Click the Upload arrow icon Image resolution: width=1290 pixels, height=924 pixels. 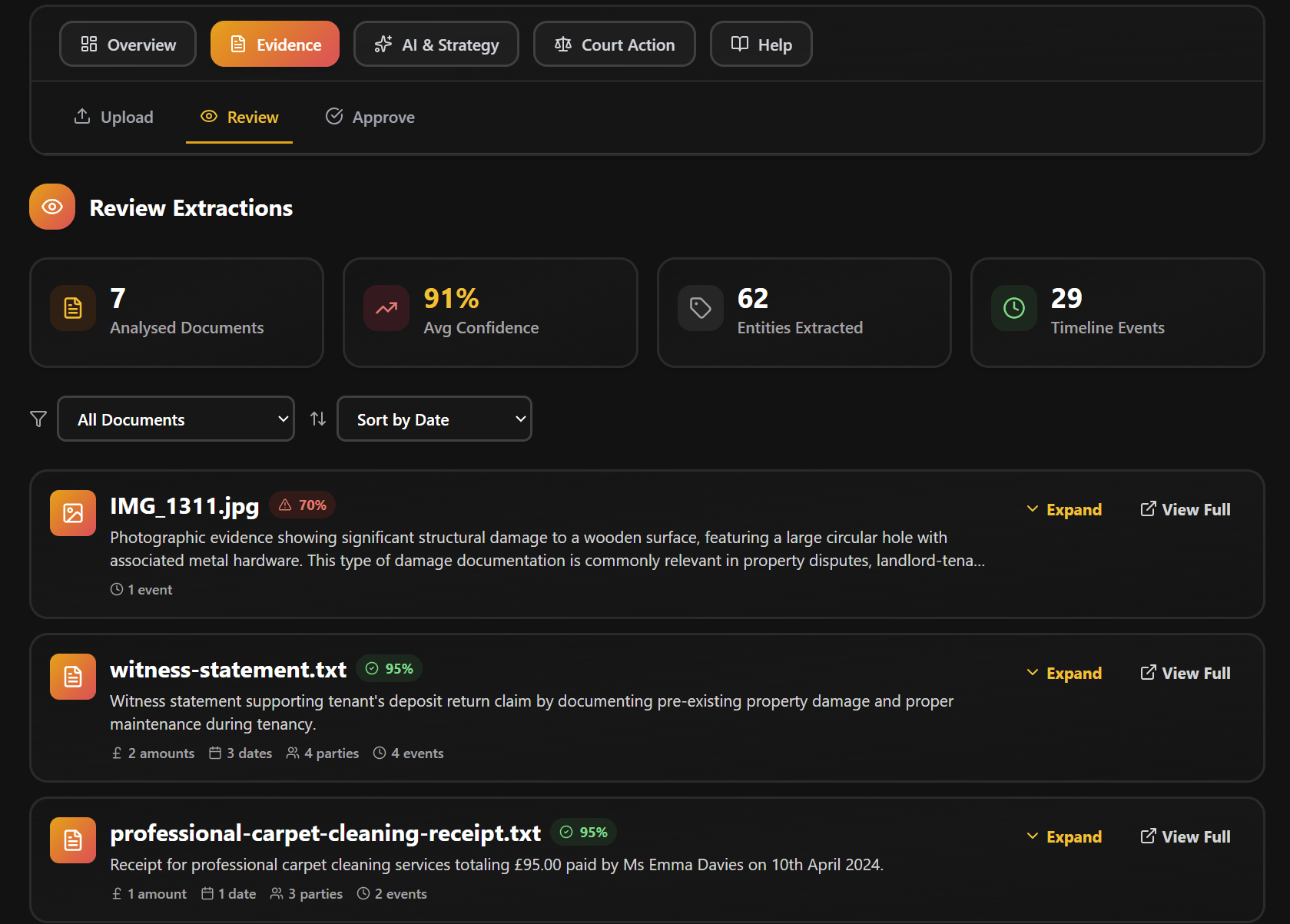click(82, 116)
